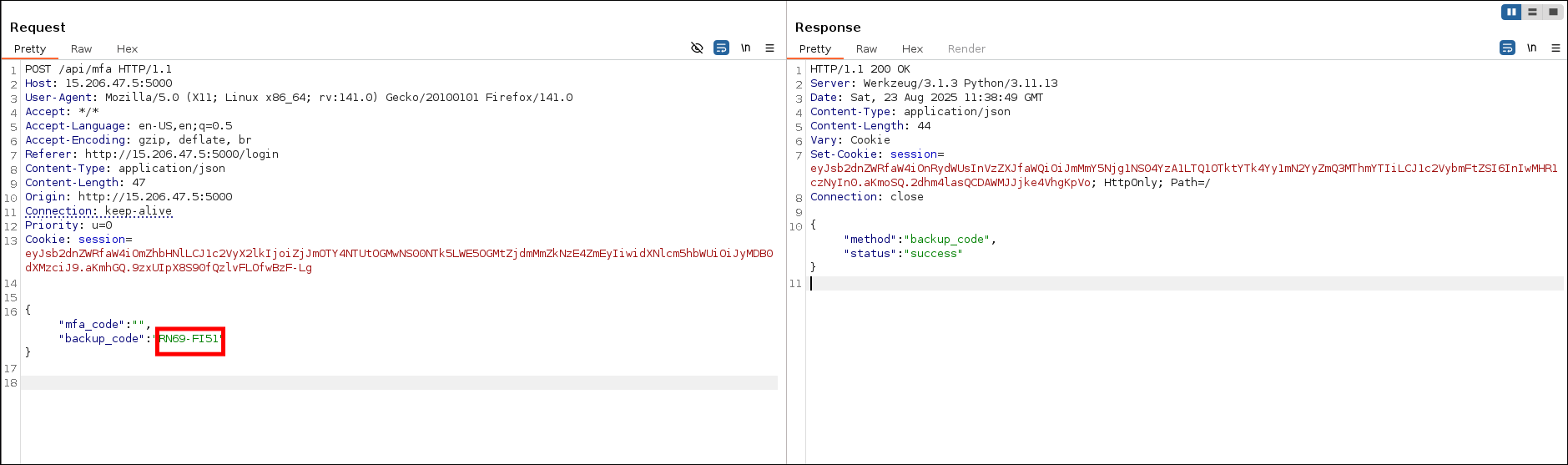Select the Request Hex tab
Viewport: 1568px width, 465px height.
127,49
